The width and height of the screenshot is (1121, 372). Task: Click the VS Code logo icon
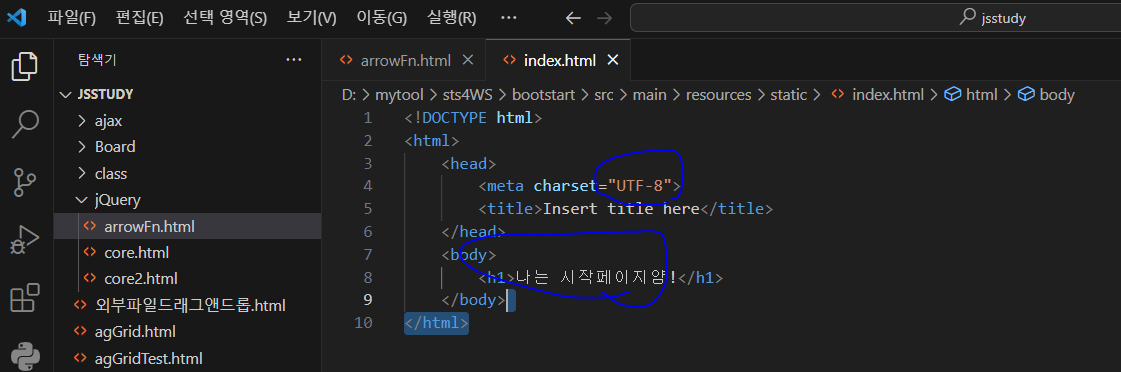click(16, 18)
